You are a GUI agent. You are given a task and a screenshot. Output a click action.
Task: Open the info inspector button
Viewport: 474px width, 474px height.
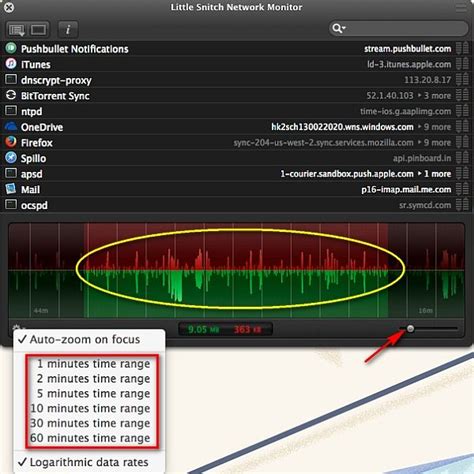68,30
